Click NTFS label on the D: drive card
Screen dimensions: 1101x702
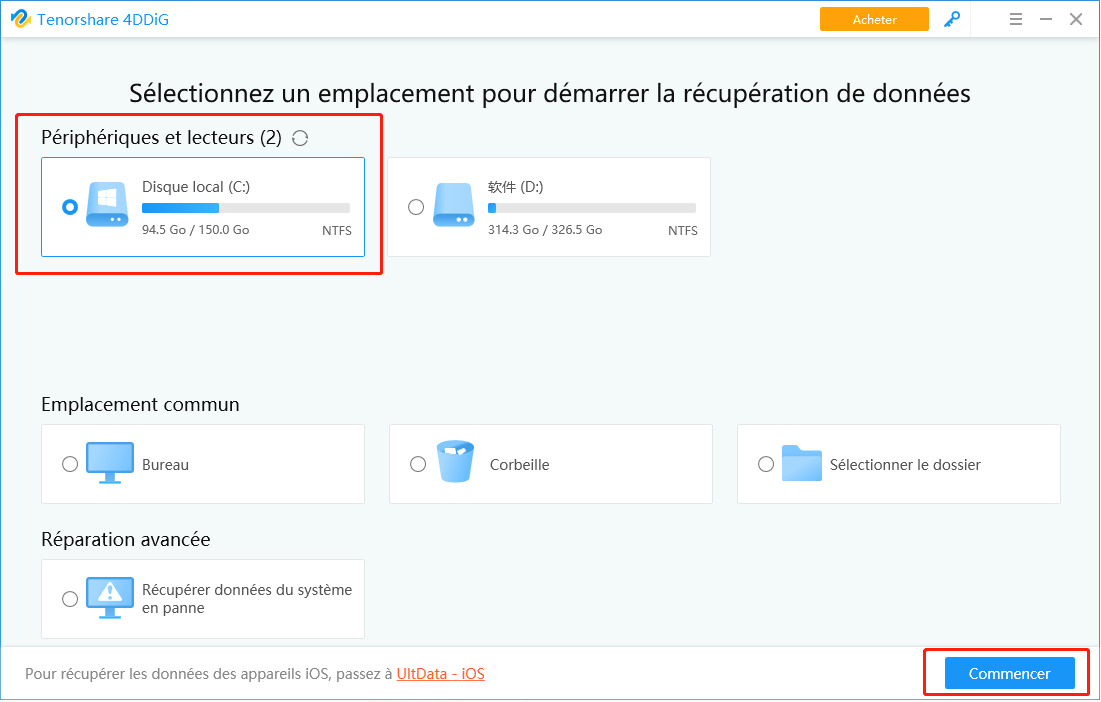click(x=683, y=230)
